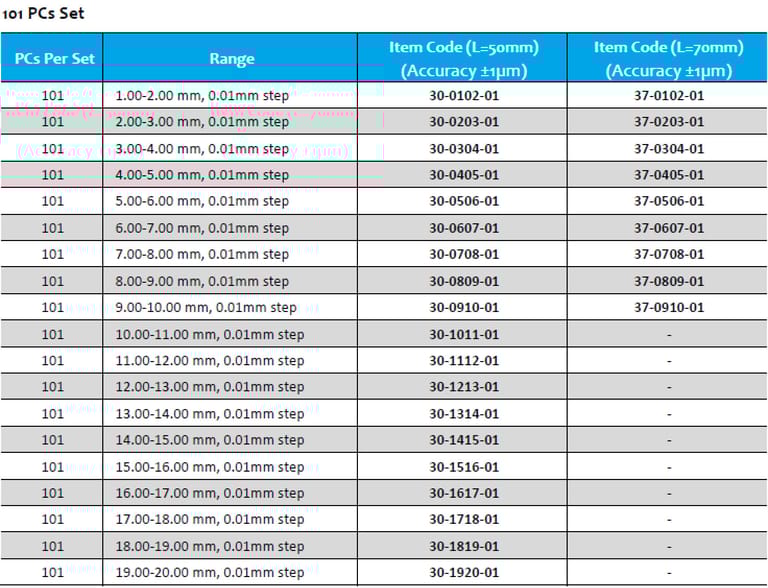Screen dimensions: 768x588
Task: Open item code 30-0708-01
Action: point(463,254)
